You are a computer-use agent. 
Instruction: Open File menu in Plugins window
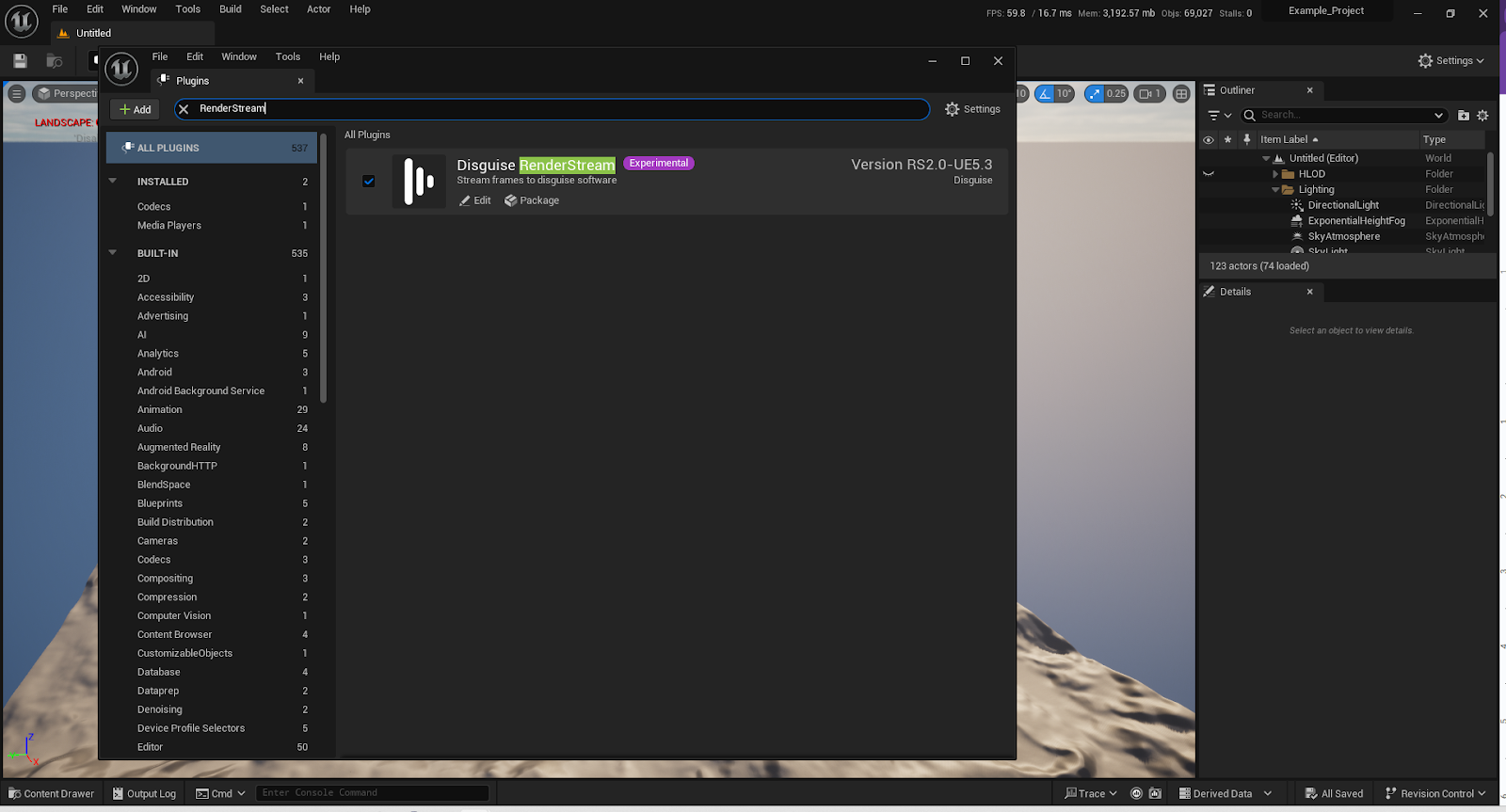click(160, 56)
